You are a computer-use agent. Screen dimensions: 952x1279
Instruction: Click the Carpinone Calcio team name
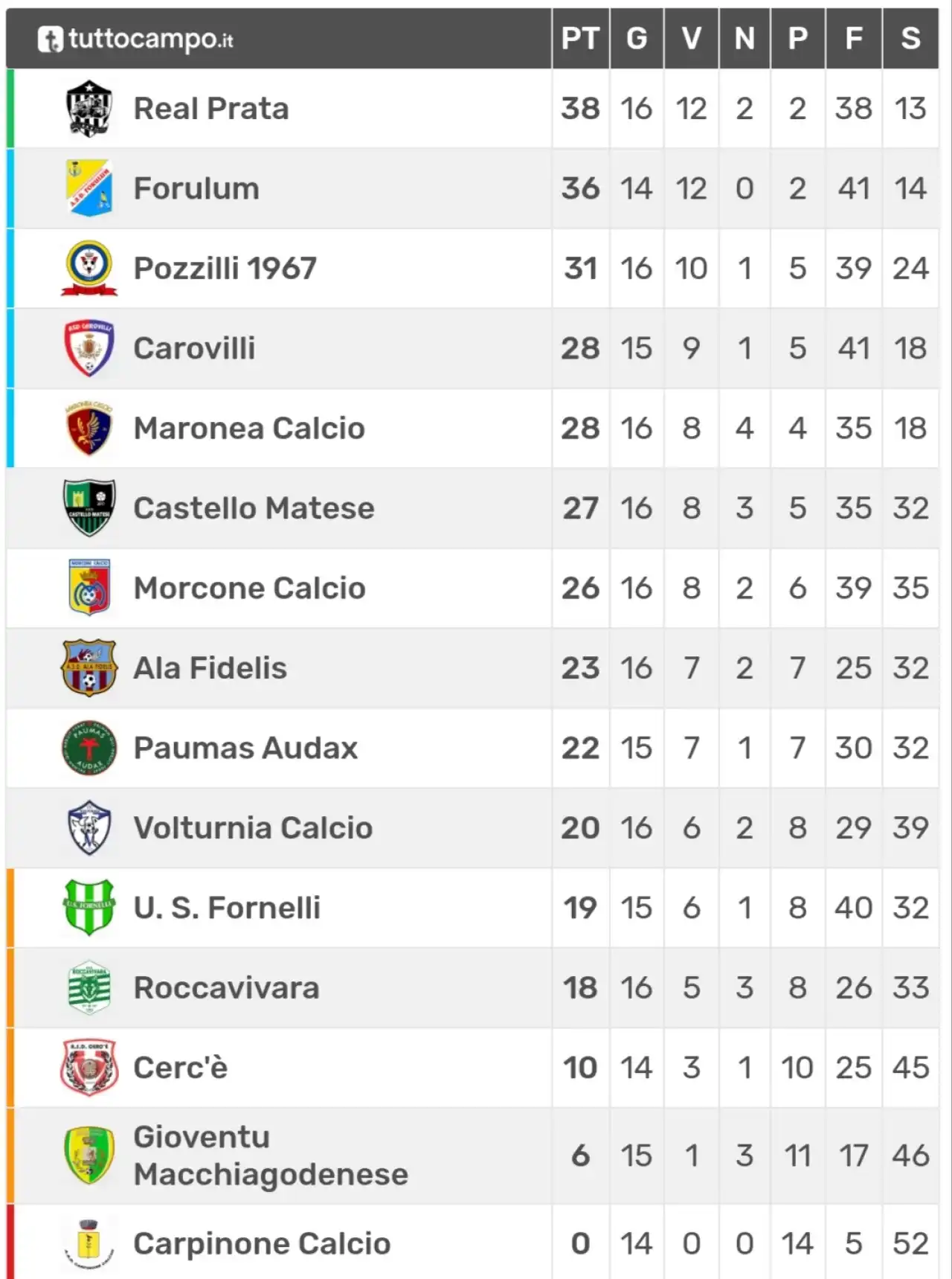[x=263, y=1244]
